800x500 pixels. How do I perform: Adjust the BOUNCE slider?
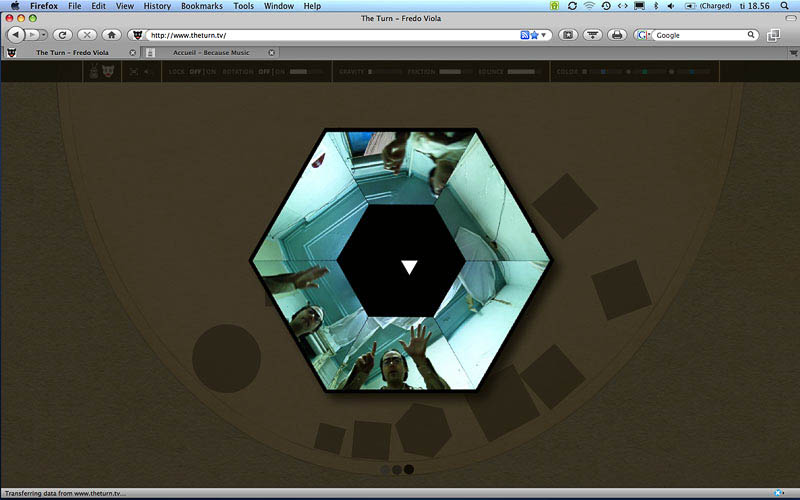[525, 72]
